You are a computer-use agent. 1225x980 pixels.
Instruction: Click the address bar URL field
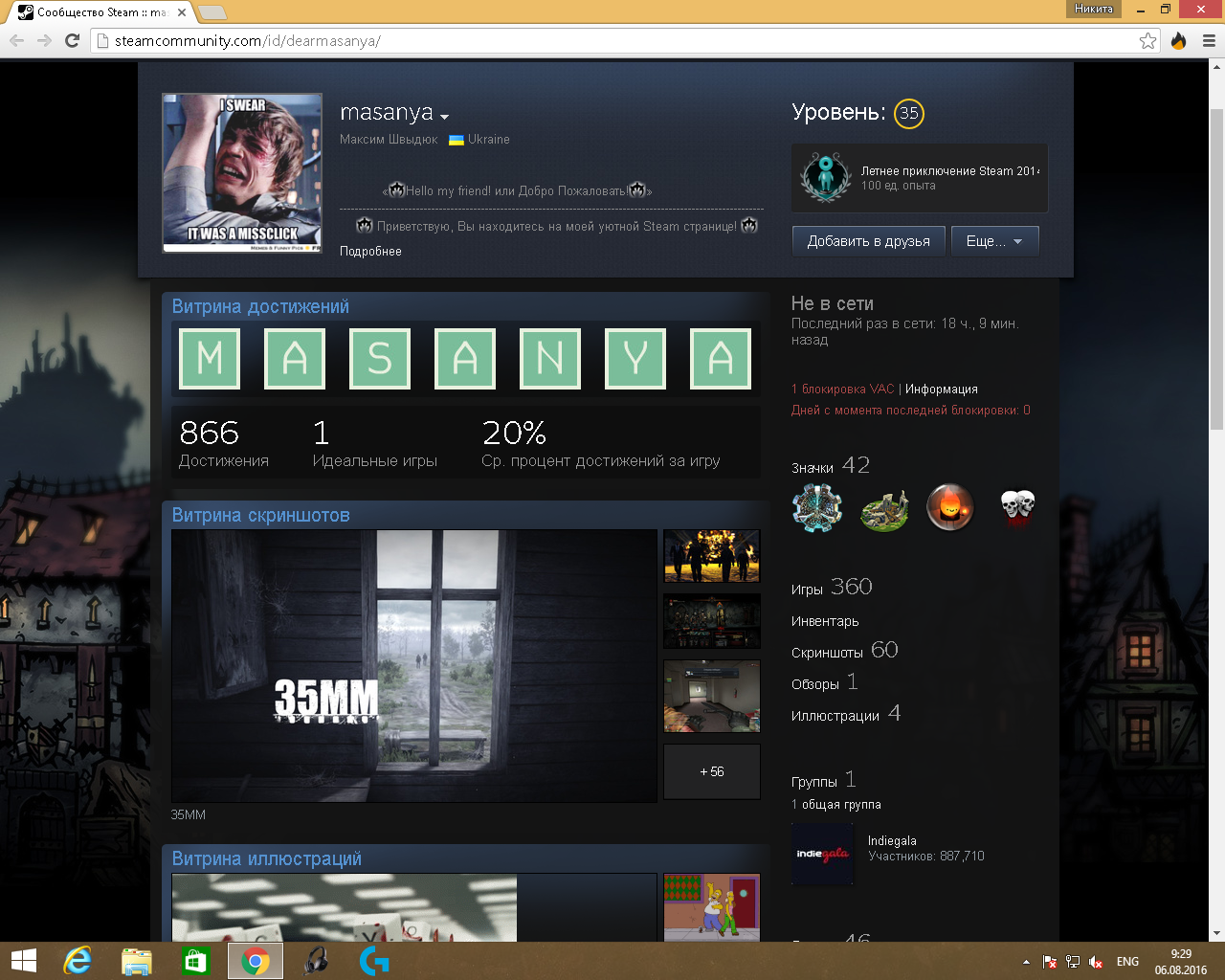(627, 40)
